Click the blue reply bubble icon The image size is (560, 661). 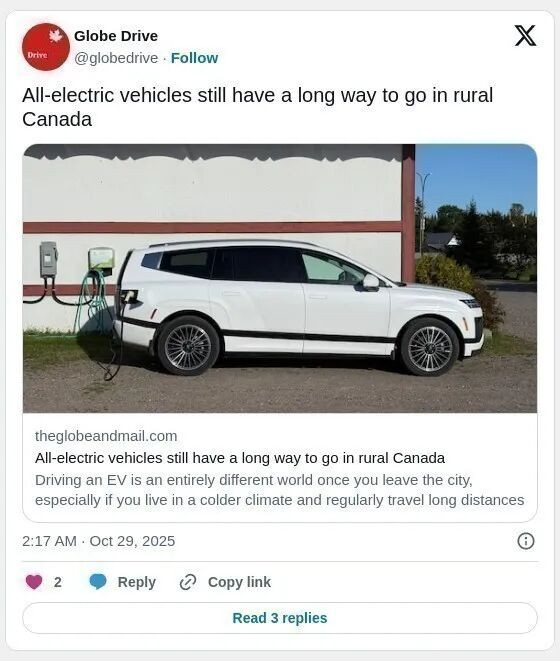coord(98,582)
